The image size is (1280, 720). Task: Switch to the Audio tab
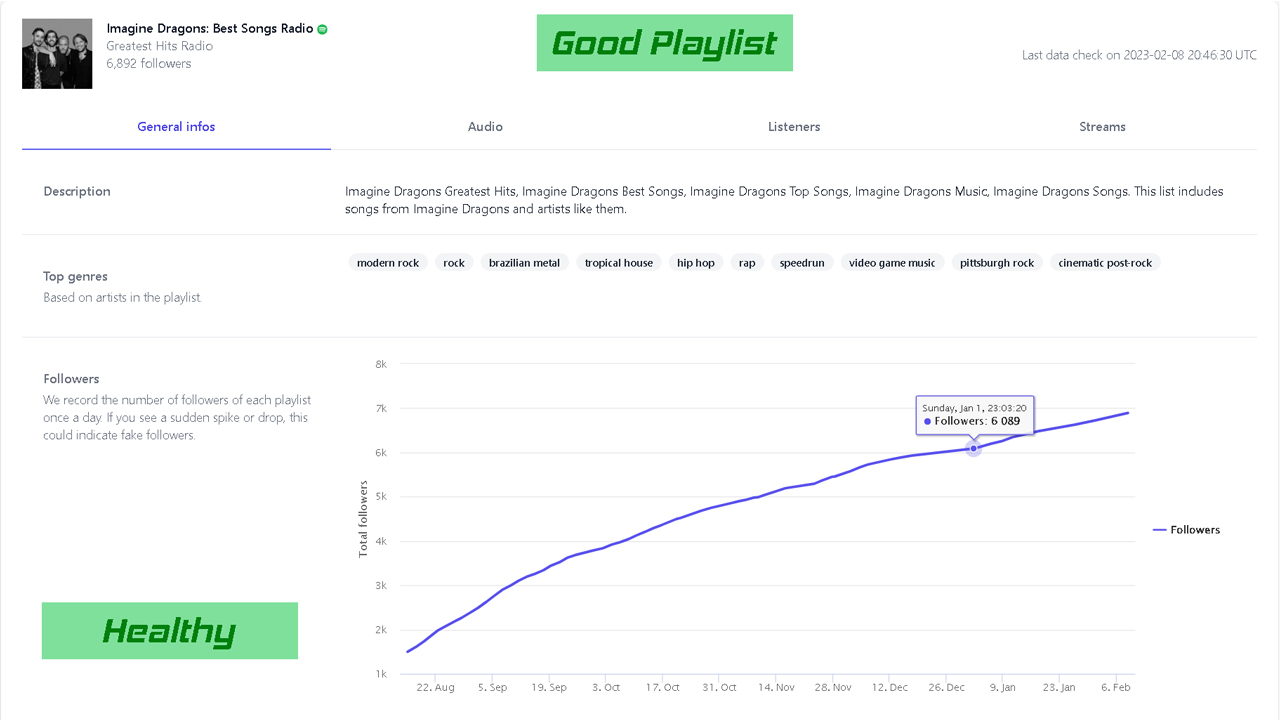click(x=485, y=127)
